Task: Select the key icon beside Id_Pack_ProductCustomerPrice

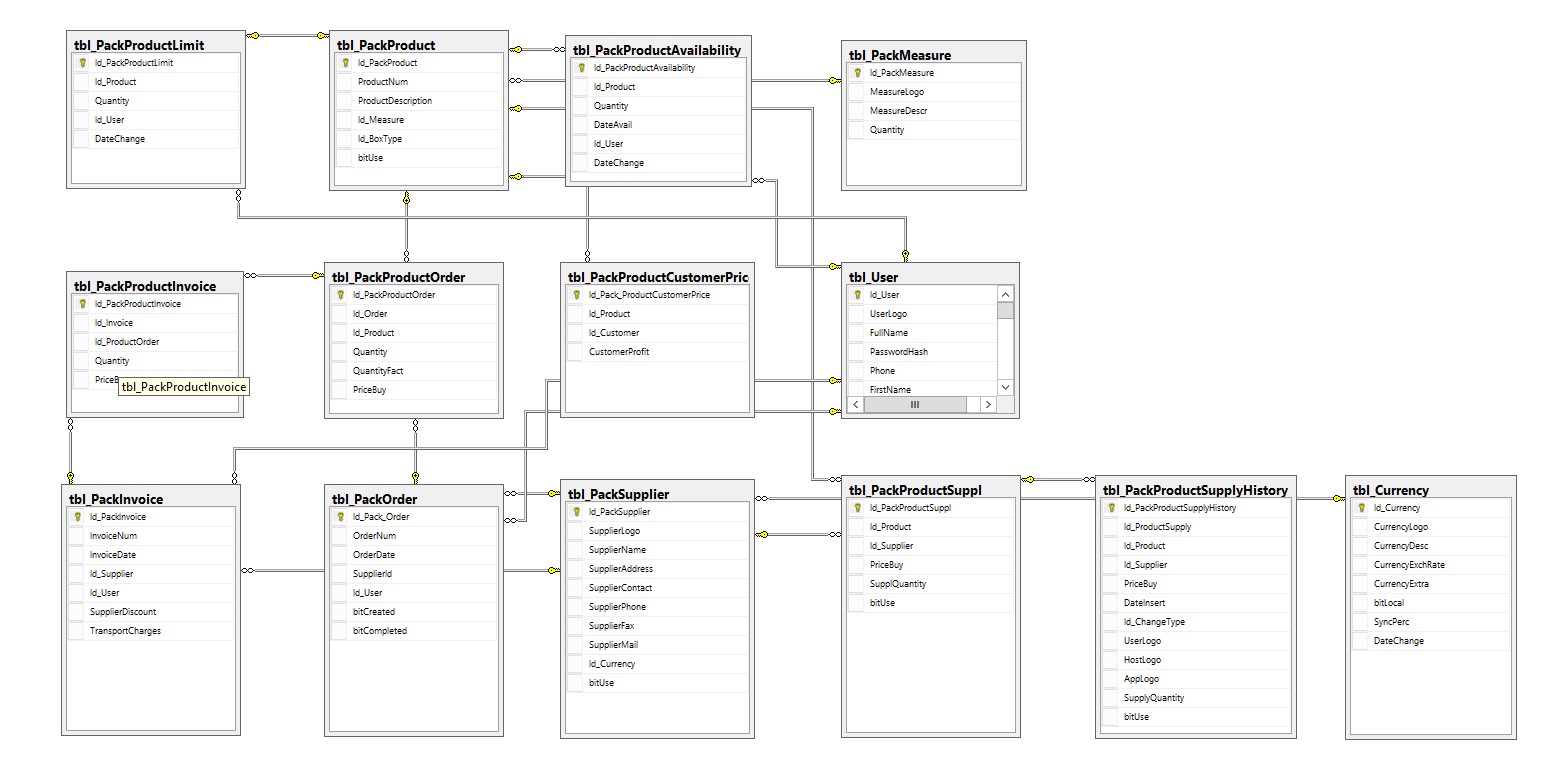Action: 575,295
